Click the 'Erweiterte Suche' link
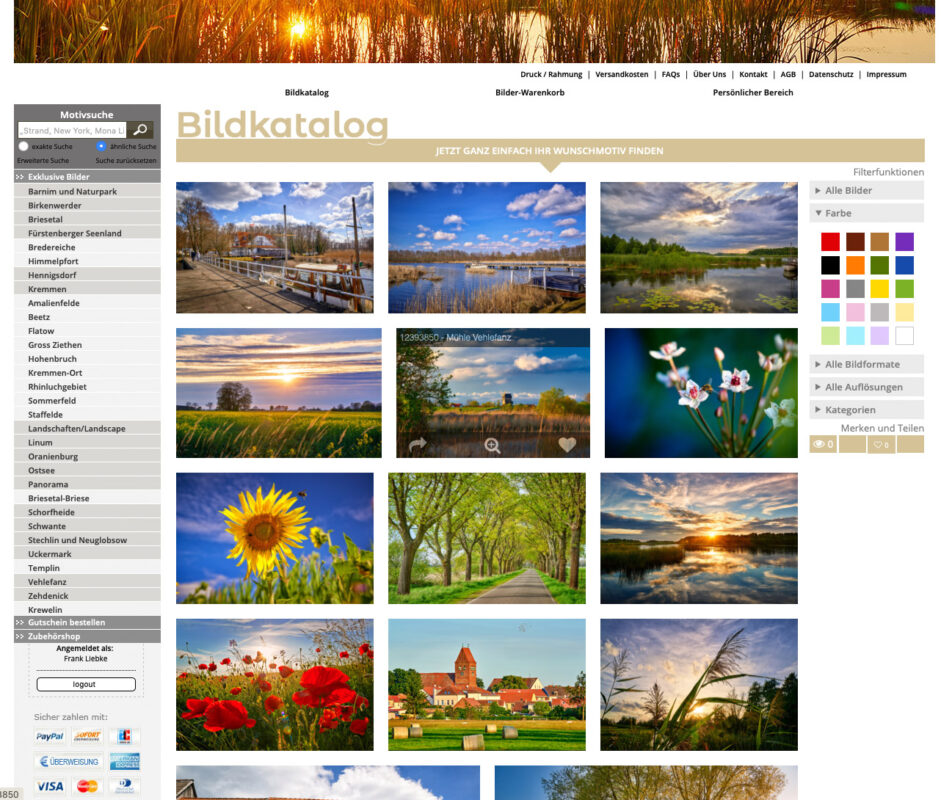 pyautogui.click(x=43, y=161)
